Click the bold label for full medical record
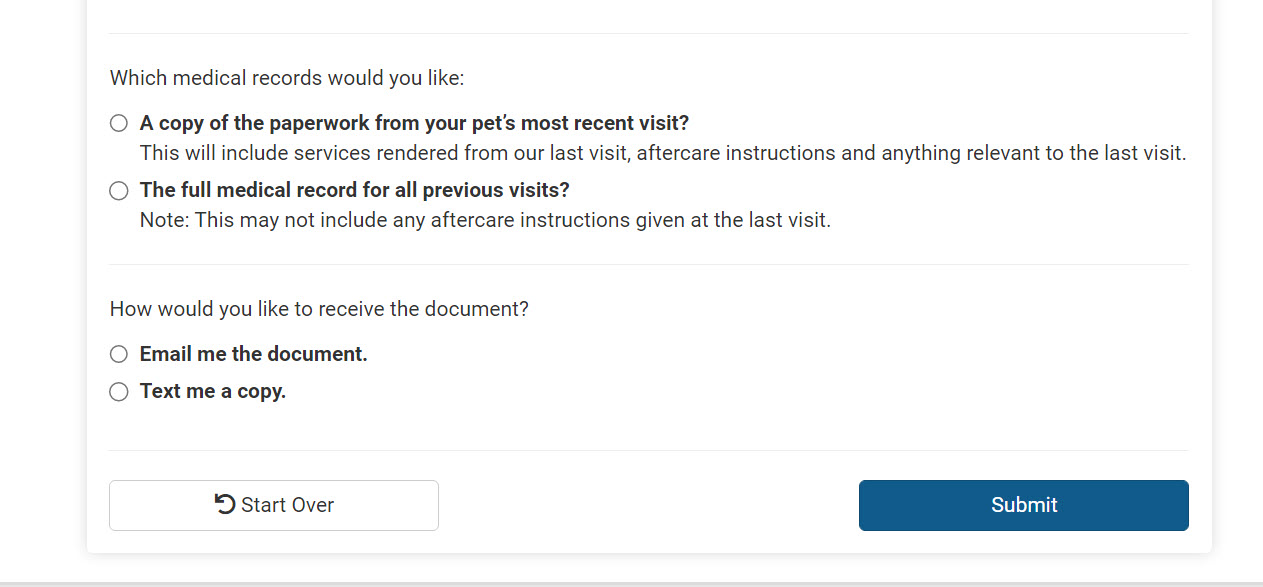This screenshot has height=587, width=1263. pos(354,190)
